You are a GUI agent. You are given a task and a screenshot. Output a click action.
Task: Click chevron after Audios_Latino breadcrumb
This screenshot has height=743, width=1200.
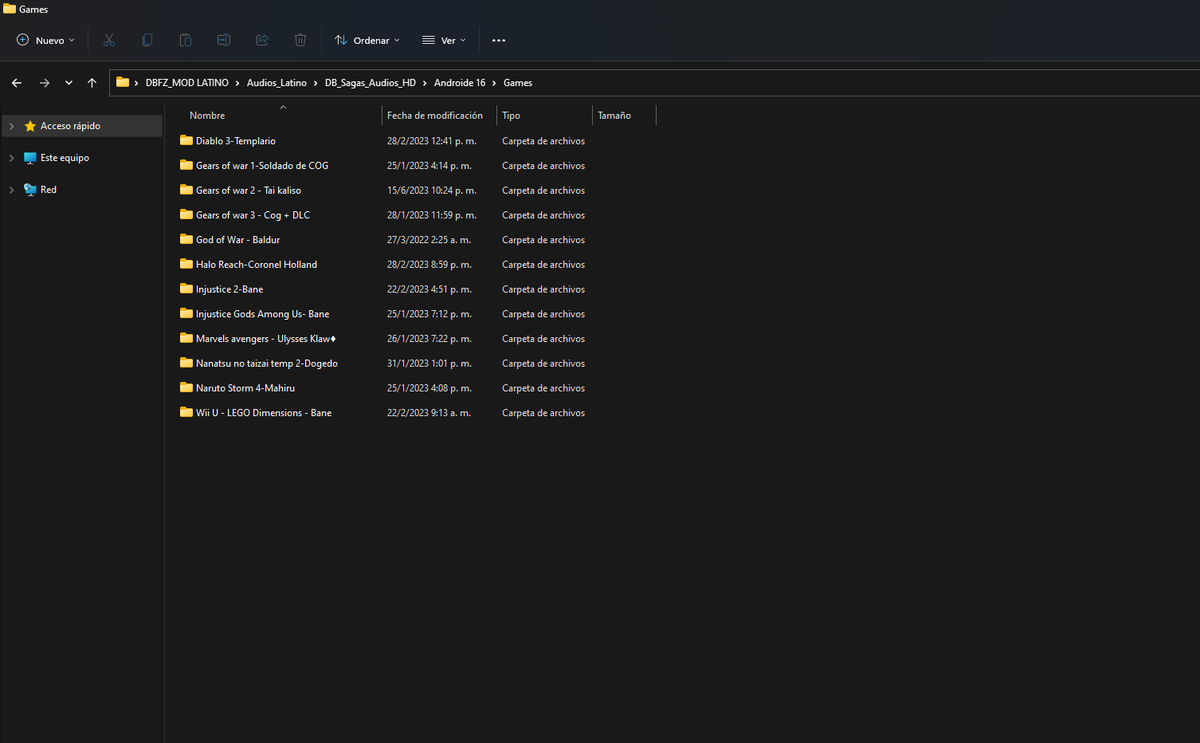click(x=316, y=83)
